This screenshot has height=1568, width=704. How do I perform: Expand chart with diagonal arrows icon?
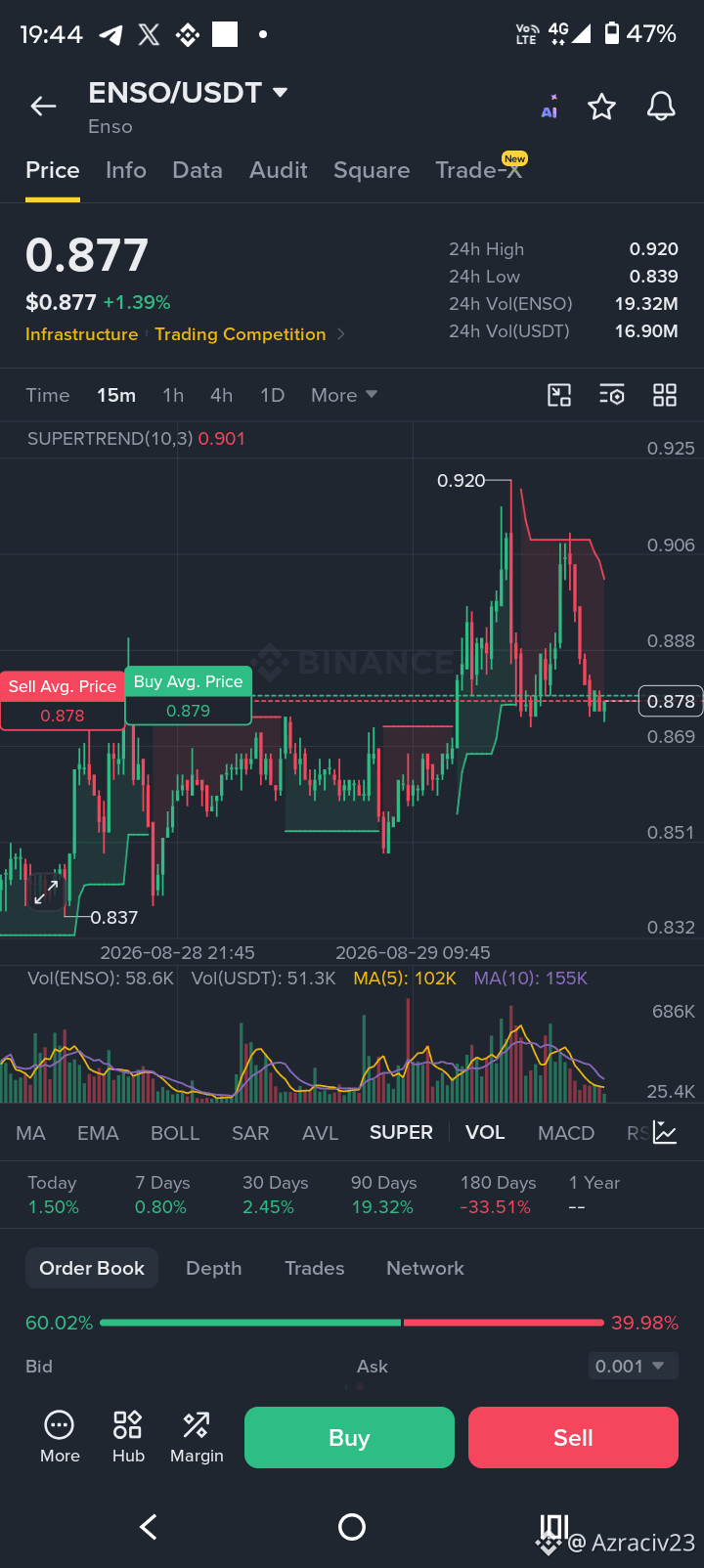click(x=46, y=892)
